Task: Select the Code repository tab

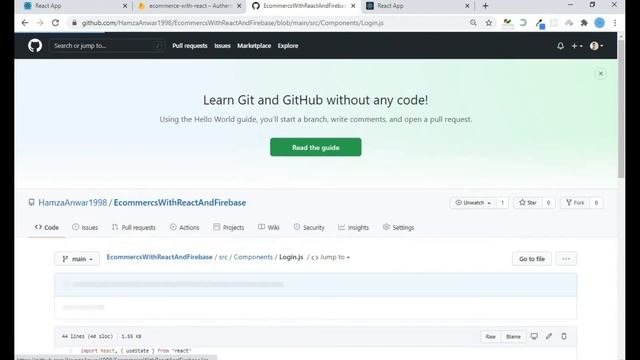Action: point(47,227)
